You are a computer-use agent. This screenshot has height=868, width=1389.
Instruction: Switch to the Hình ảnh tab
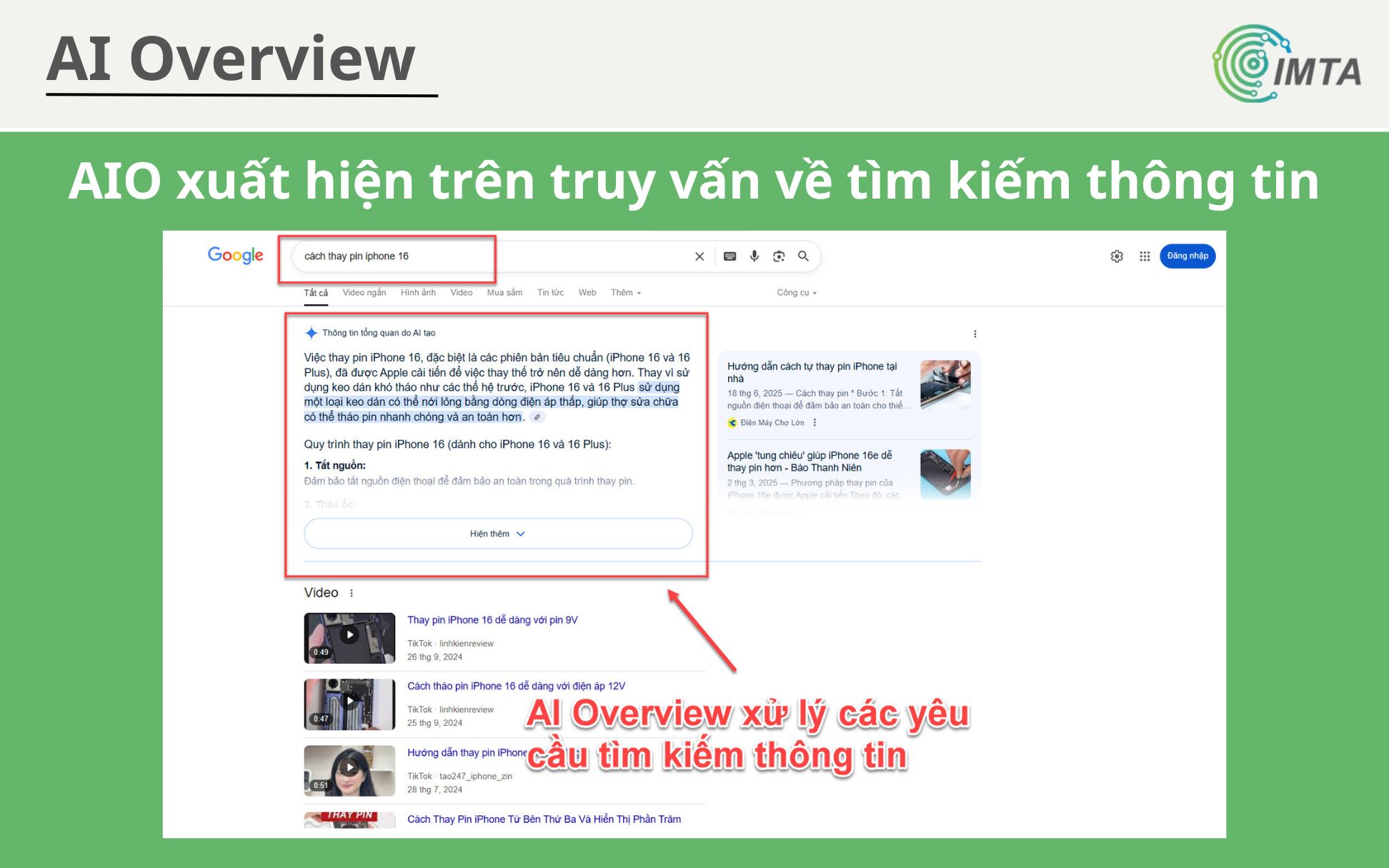click(418, 293)
